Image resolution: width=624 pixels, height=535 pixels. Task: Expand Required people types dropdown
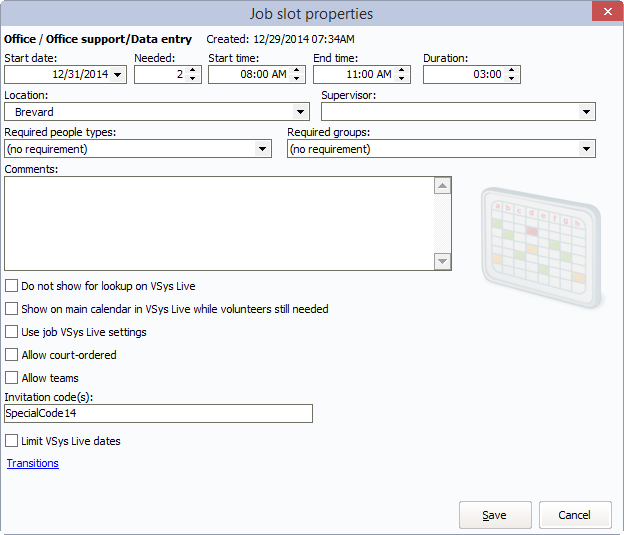coord(263,149)
